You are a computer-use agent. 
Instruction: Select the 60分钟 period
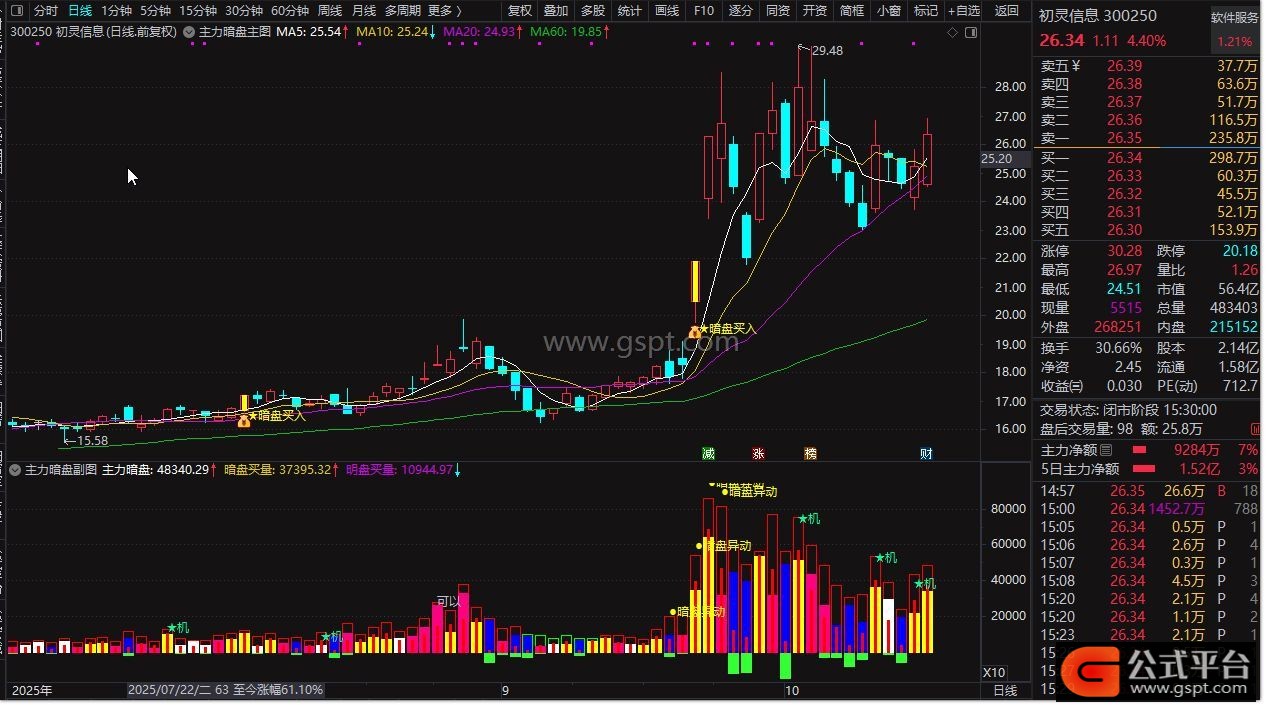(x=290, y=11)
